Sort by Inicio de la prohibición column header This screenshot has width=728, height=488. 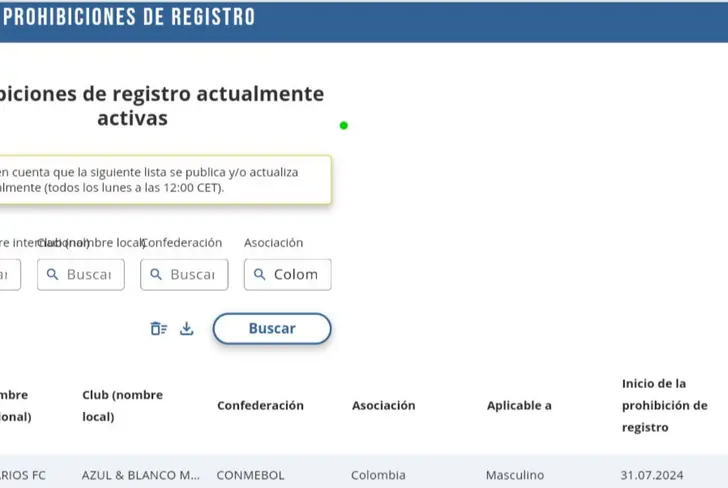[x=664, y=405]
